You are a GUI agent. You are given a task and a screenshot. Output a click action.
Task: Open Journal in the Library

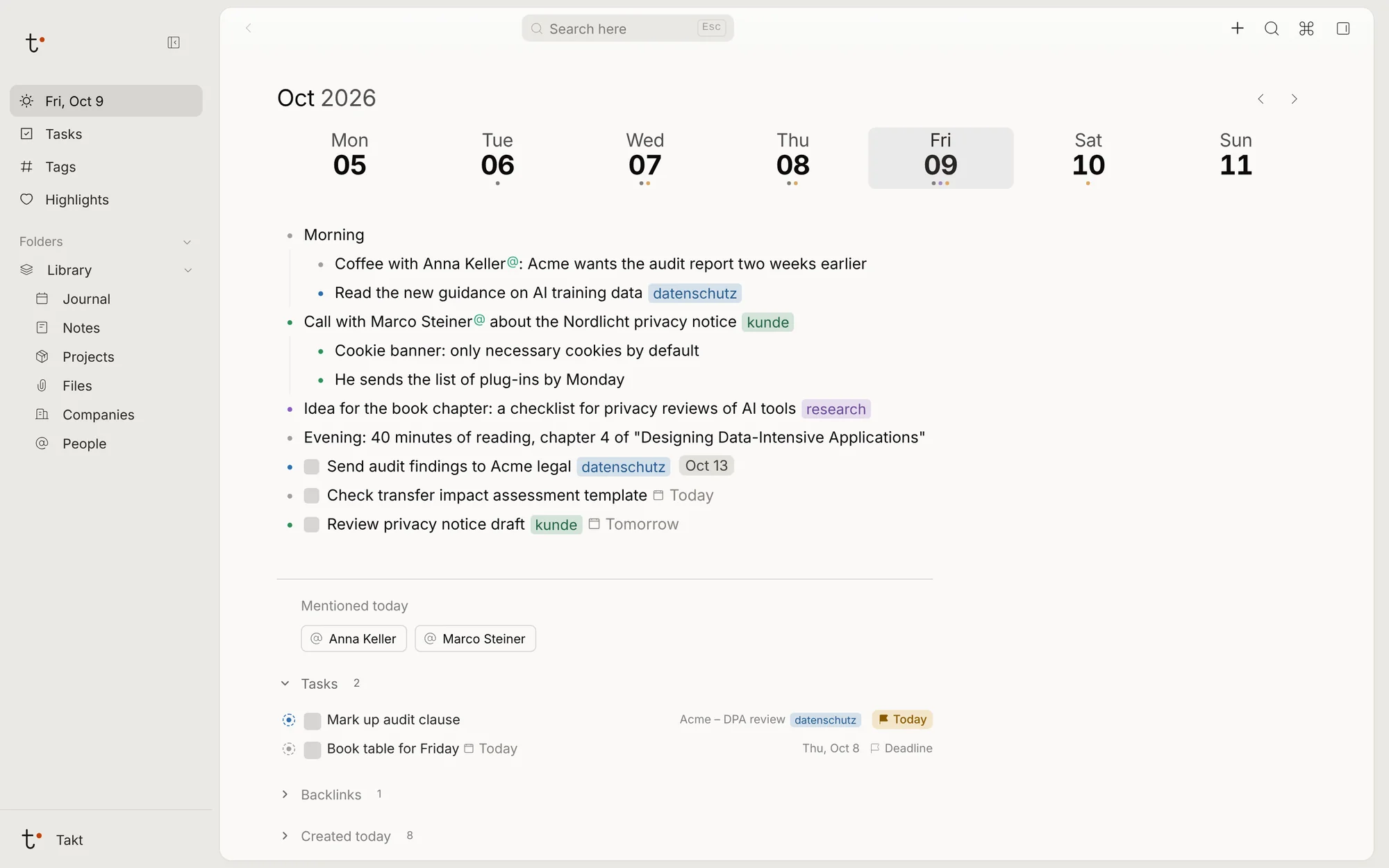pyautogui.click(x=86, y=299)
